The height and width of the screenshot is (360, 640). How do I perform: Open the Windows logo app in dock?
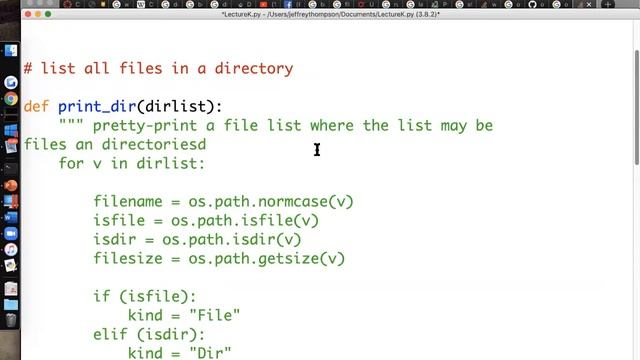11,131
